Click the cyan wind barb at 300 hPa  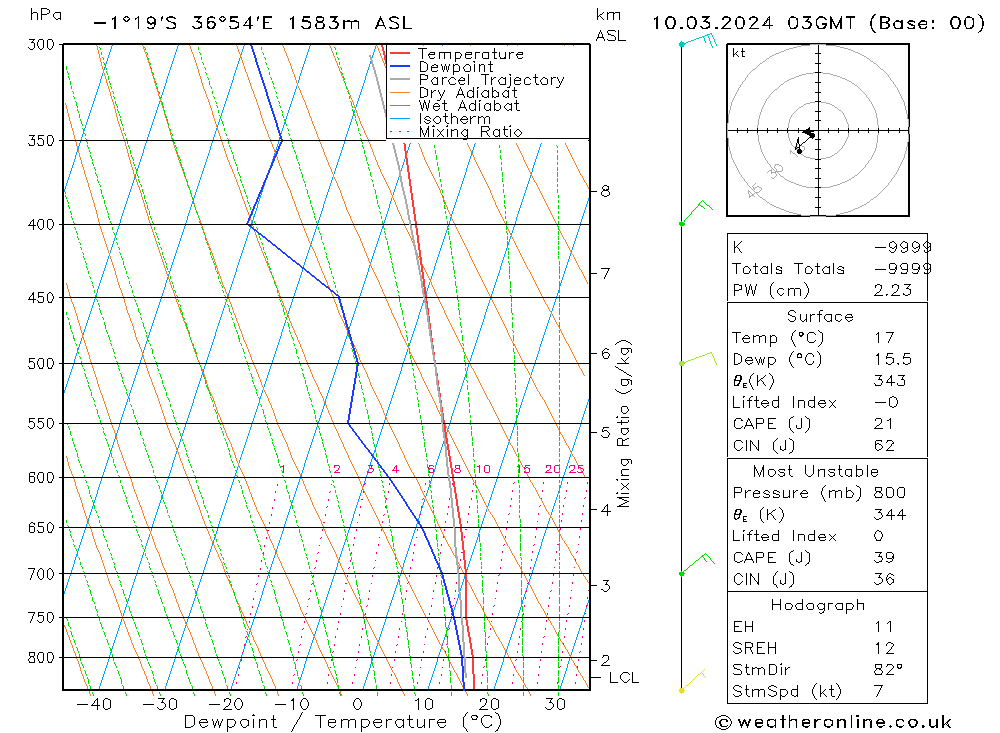pos(699,41)
